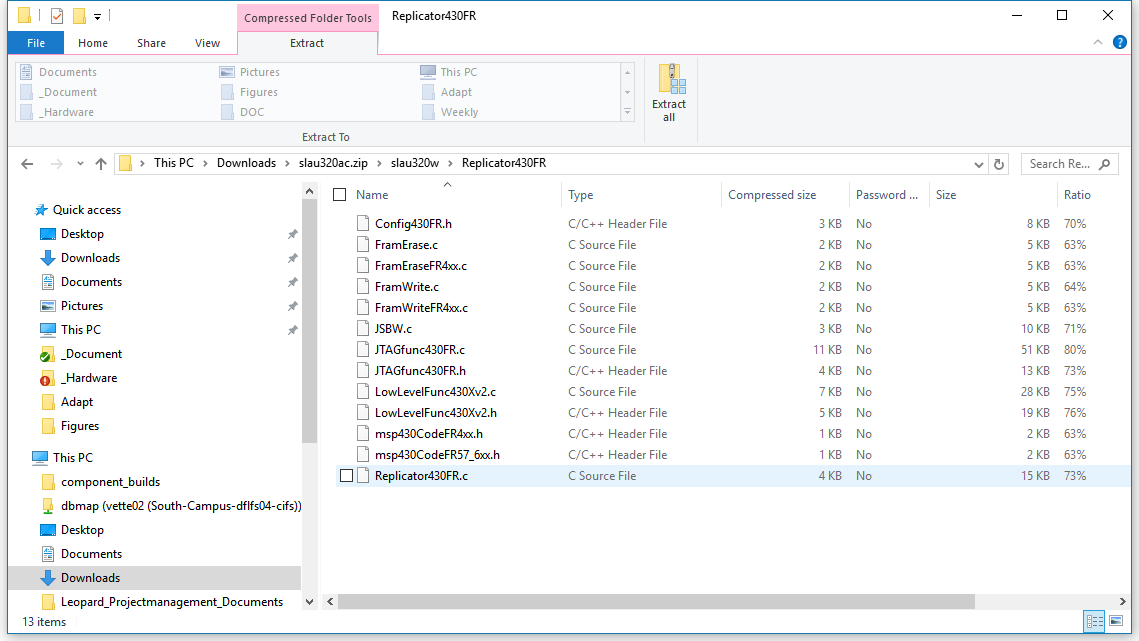Select the file FramErase.c
The height and width of the screenshot is (641, 1139).
point(406,245)
